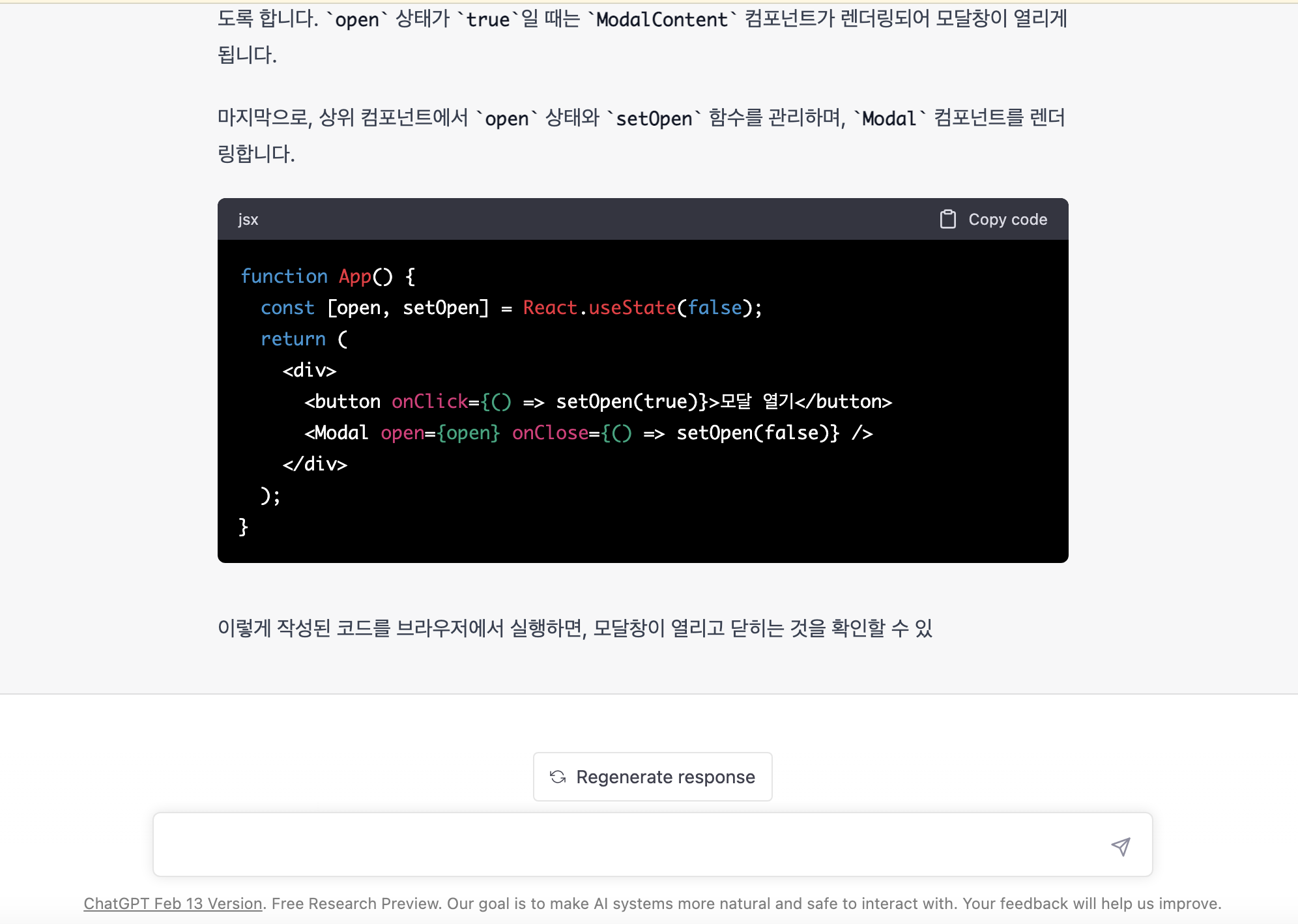Click the const keyword in the code

click(287, 308)
